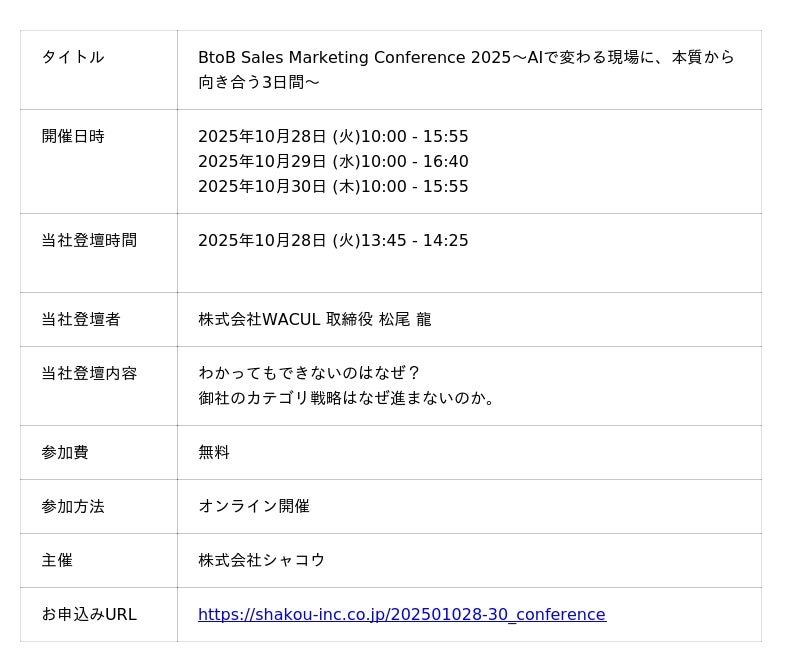This screenshot has width=800, height=672.
Task: Click the organizer name 株式会社シャコウ
Action: [262, 560]
